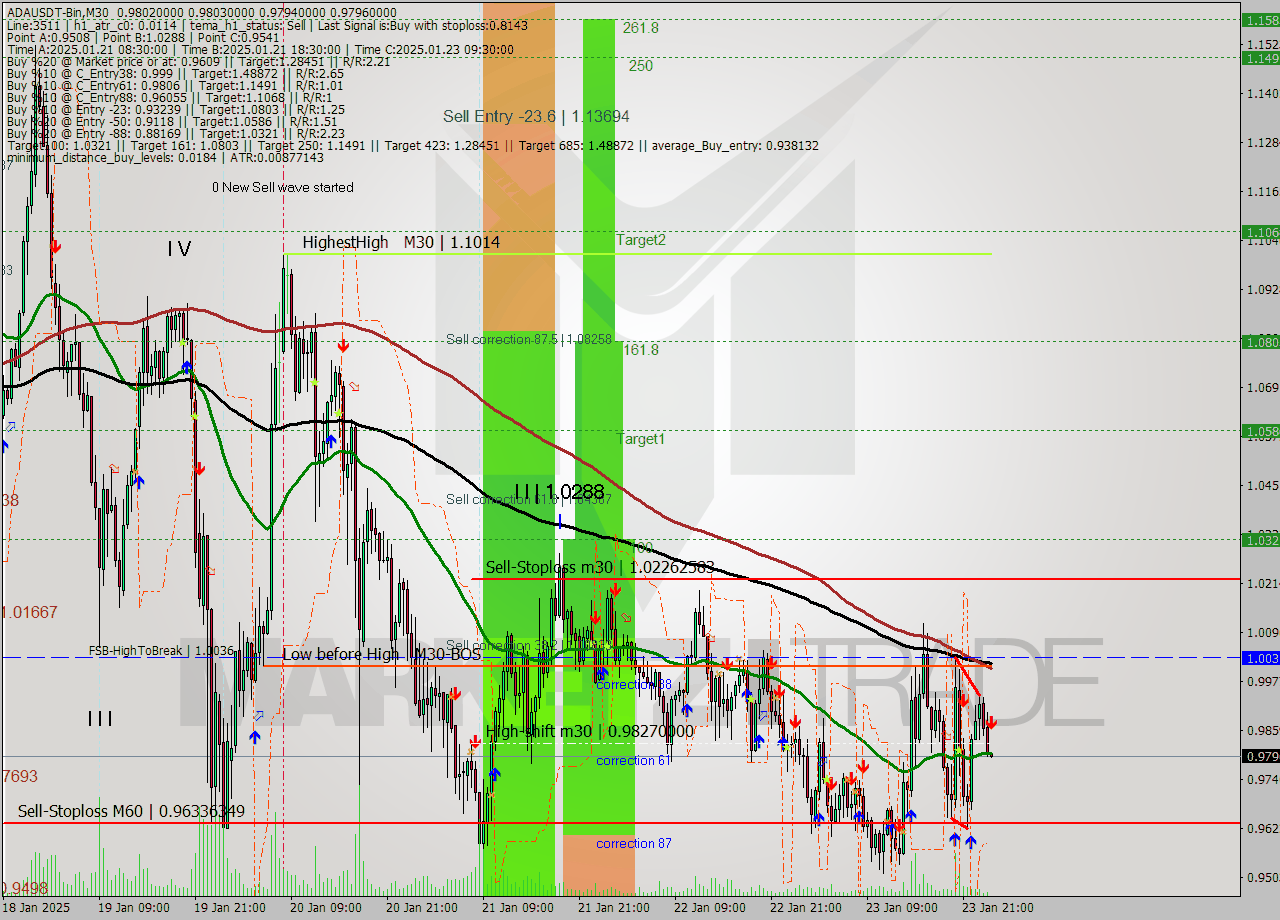Click the blue 1.003 price tag
1280x920 pixels.
(1260, 658)
